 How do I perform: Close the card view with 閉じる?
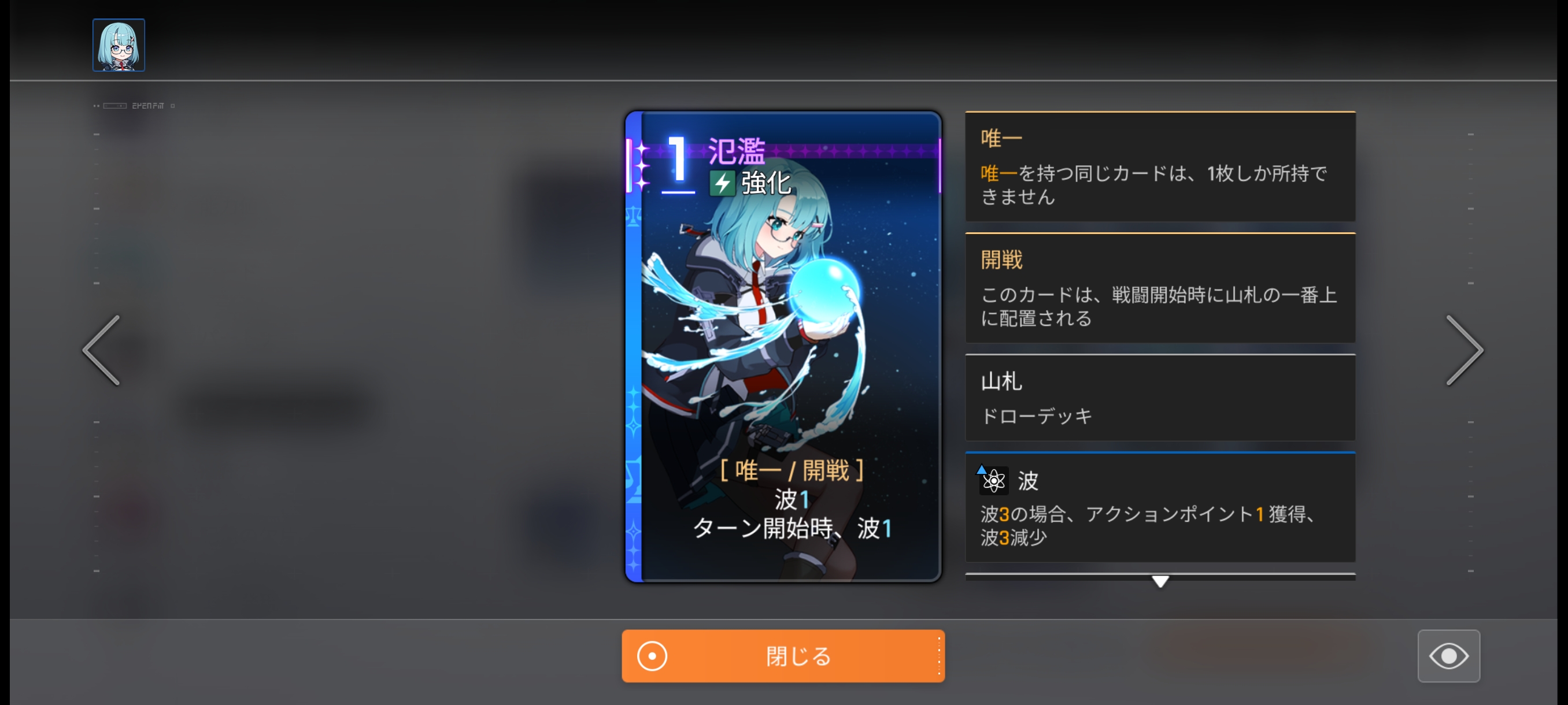[x=783, y=656]
